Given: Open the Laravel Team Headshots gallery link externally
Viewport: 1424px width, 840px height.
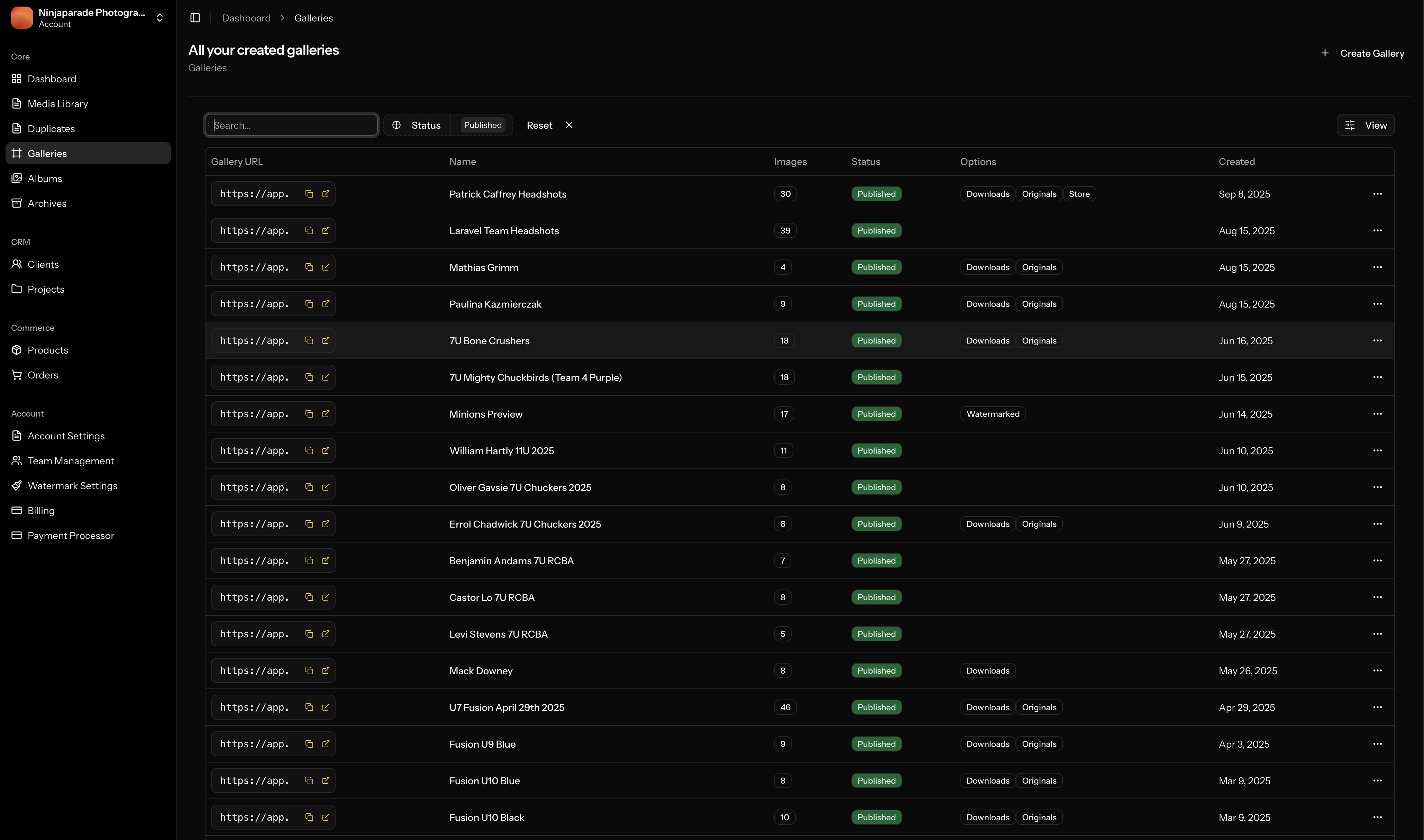Looking at the screenshot, I should tap(326, 230).
